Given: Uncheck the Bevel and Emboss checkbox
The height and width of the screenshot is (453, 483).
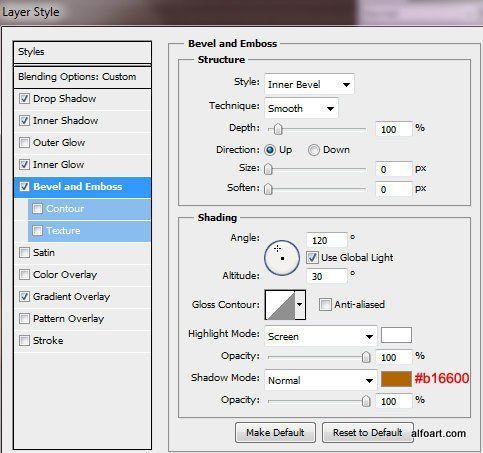Looking at the screenshot, I should click(24, 187).
